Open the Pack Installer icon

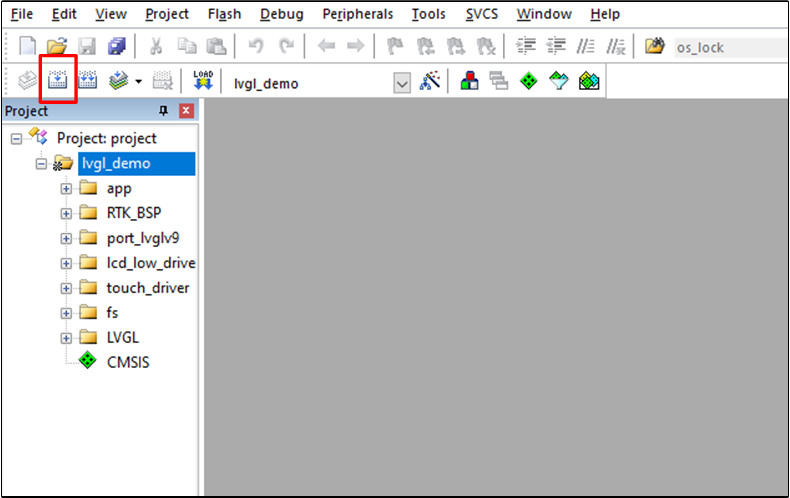589,81
